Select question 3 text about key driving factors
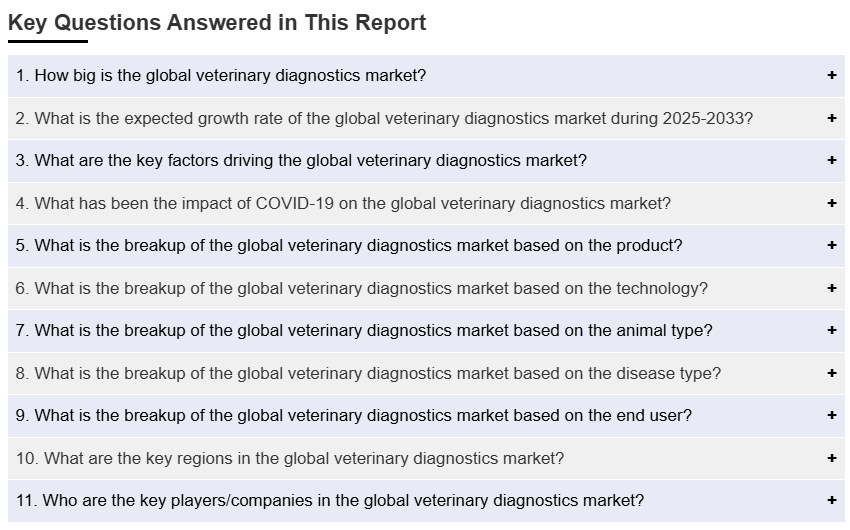The width and height of the screenshot is (850, 530). [x=301, y=161]
